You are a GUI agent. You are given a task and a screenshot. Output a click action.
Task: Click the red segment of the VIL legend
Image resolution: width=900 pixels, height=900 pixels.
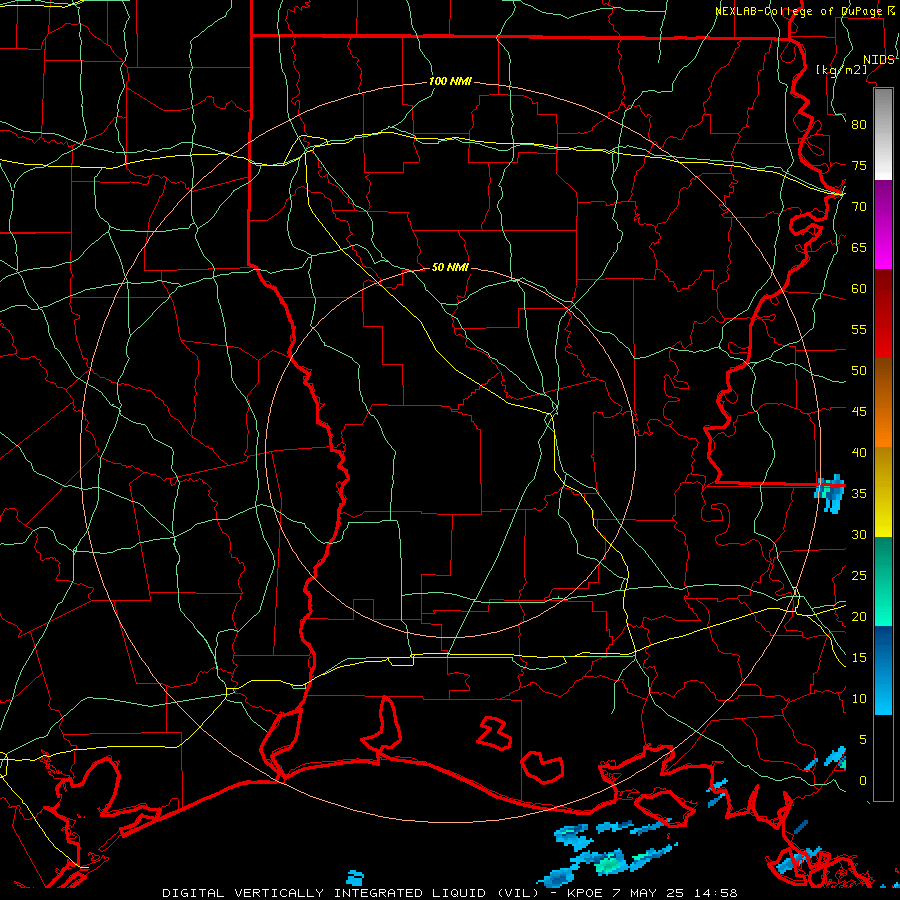pyautogui.click(x=883, y=314)
